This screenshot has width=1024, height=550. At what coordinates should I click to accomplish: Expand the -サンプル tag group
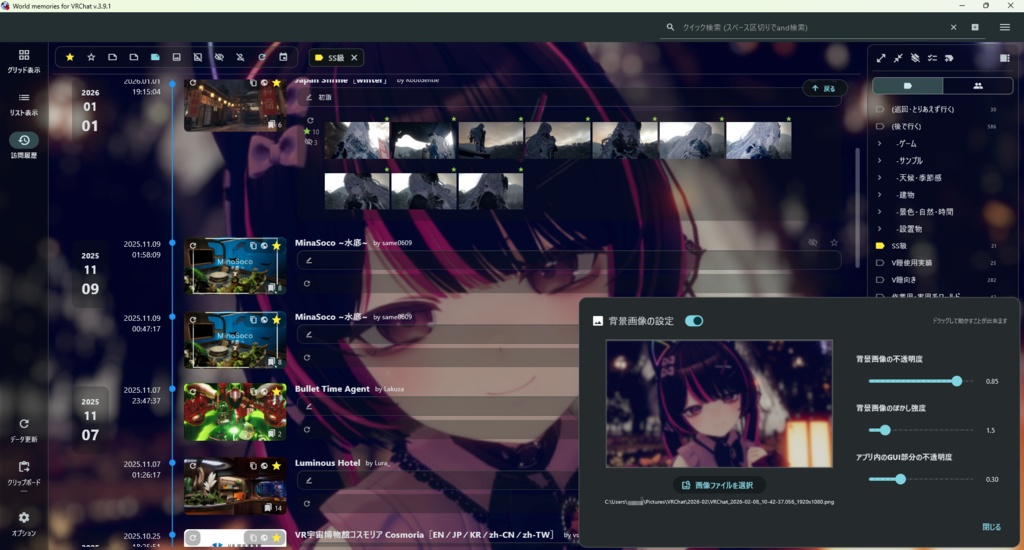point(879,160)
